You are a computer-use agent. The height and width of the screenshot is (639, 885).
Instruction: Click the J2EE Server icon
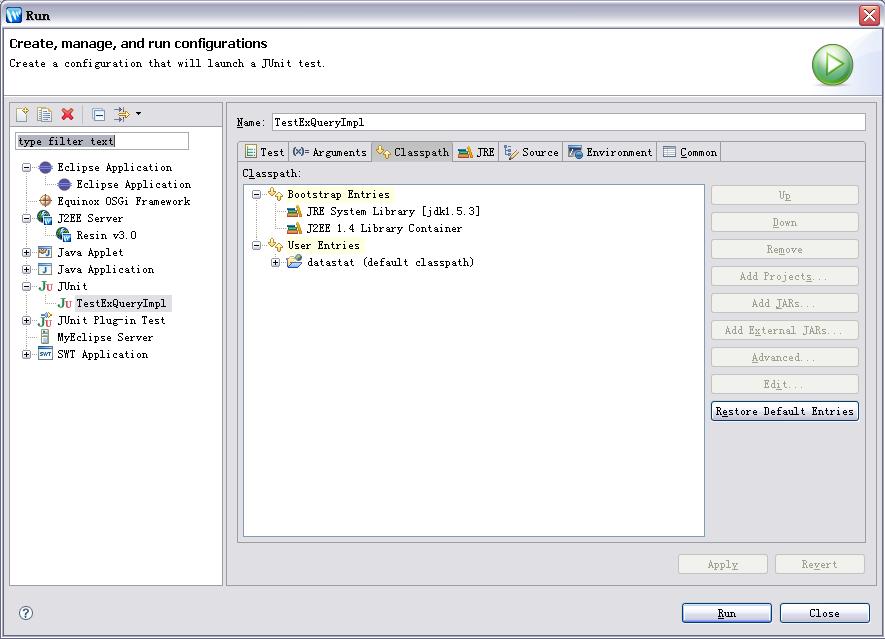point(45,218)
